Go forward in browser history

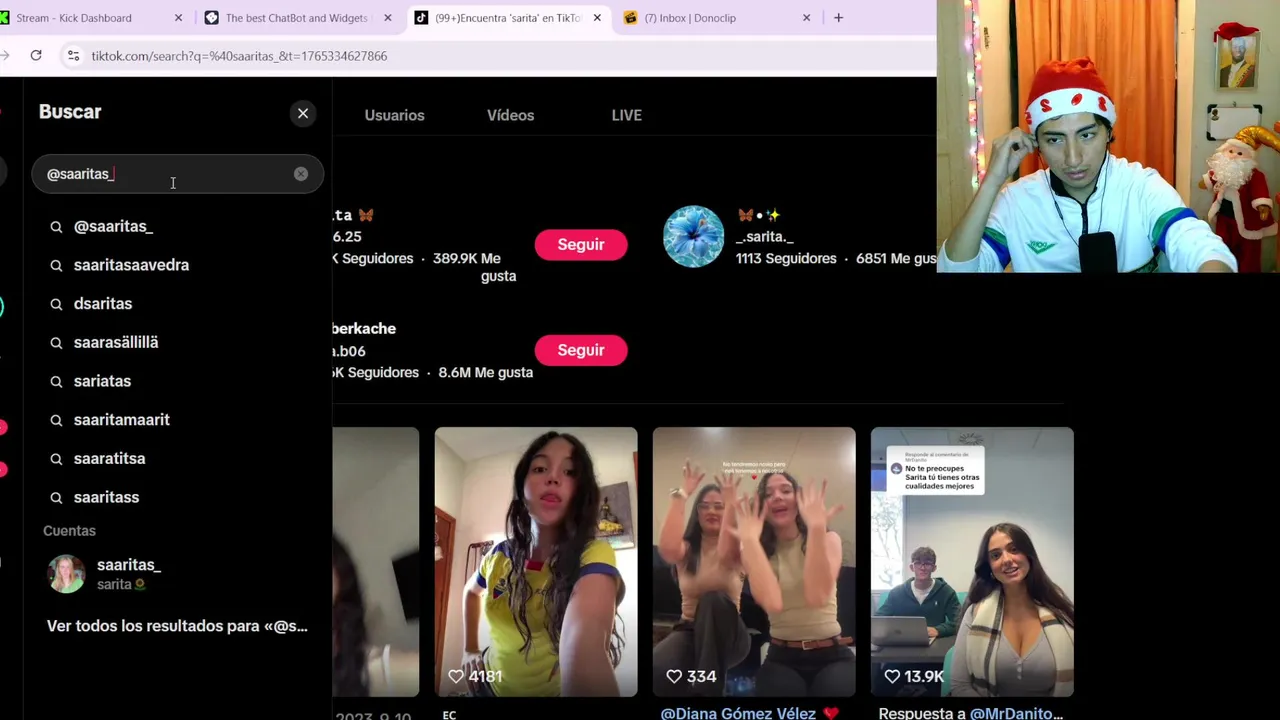pyautogui.click(x=4, y=56)
